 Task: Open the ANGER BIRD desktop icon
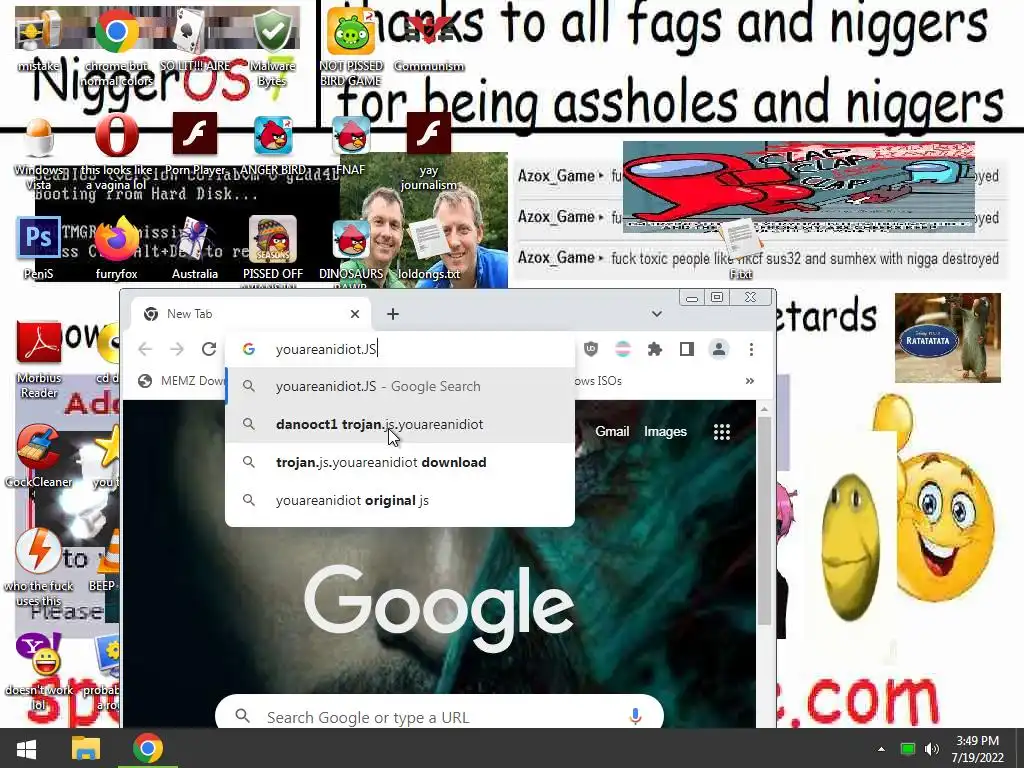tap(273, 145)
